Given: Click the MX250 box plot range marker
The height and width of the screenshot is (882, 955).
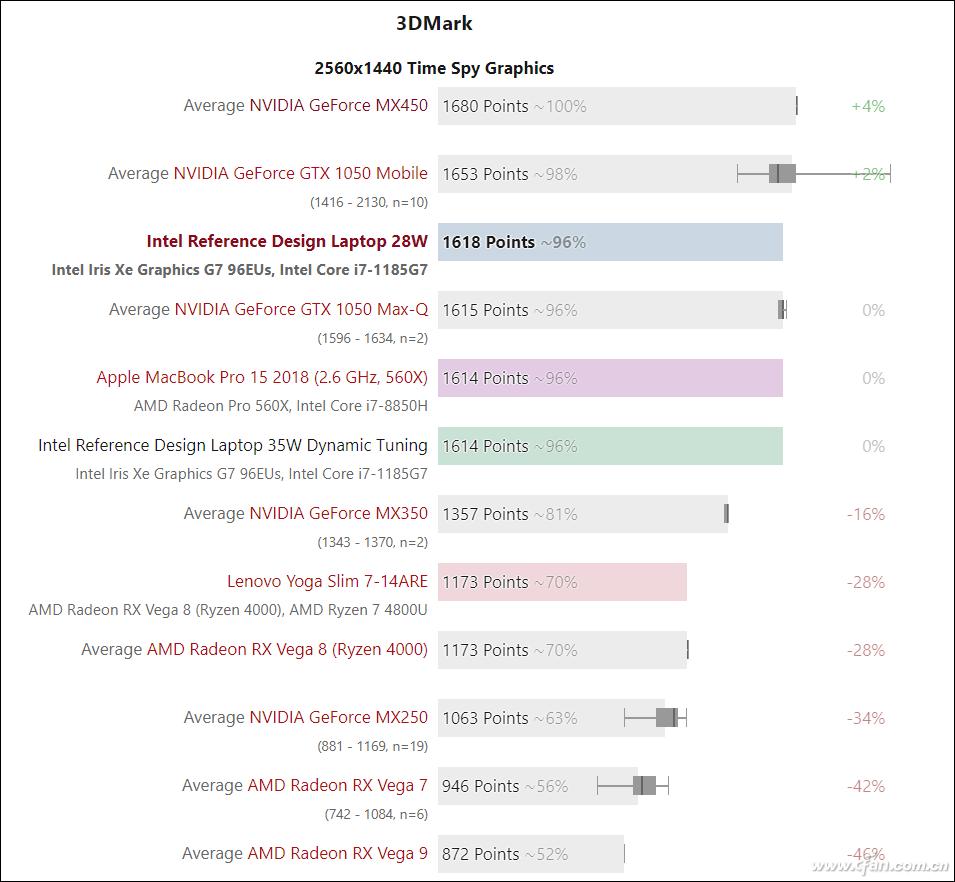Looking at the screenshot, I should pyautogui.click(x=666, y=717).
